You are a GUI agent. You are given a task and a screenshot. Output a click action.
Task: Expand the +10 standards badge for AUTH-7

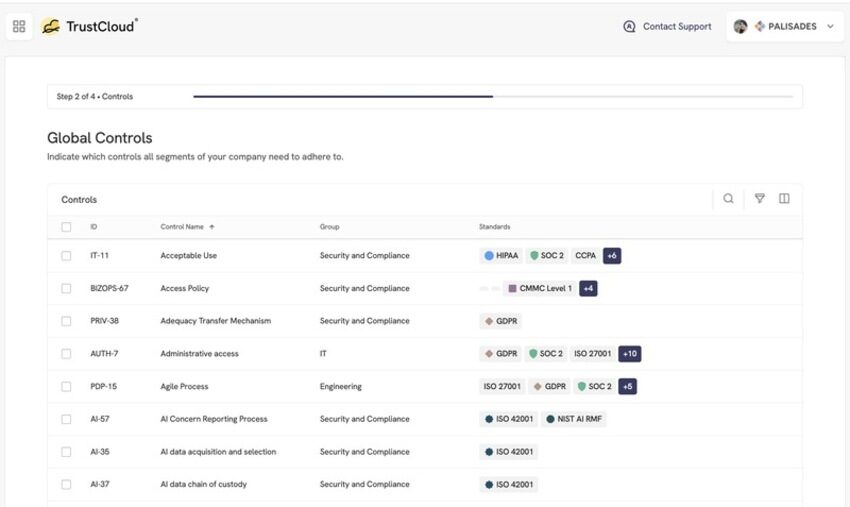[629, 354]
